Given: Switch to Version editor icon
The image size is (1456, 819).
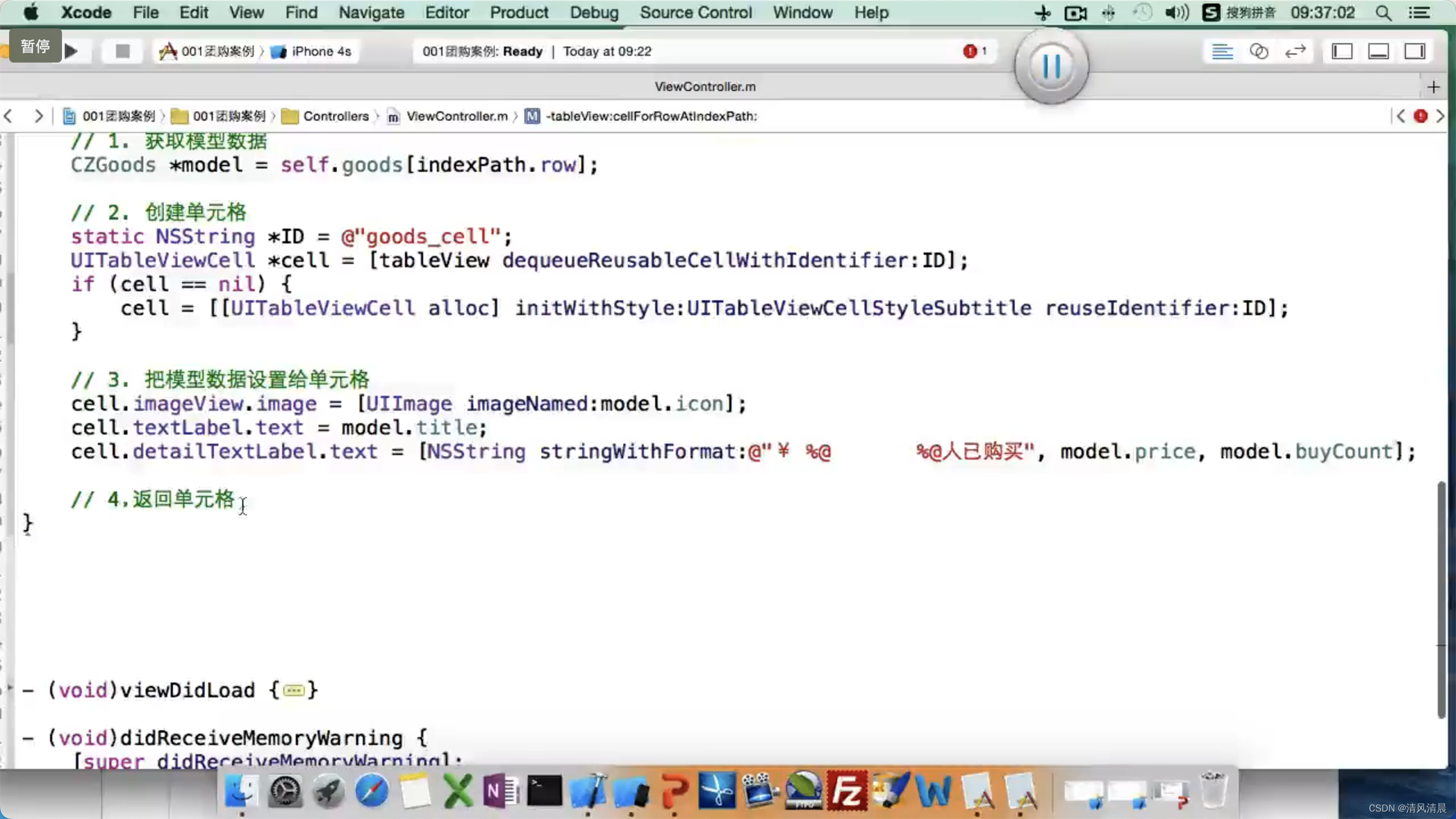Looking at the screenshot, I should pyautogui.click(x=1295, y=52).
